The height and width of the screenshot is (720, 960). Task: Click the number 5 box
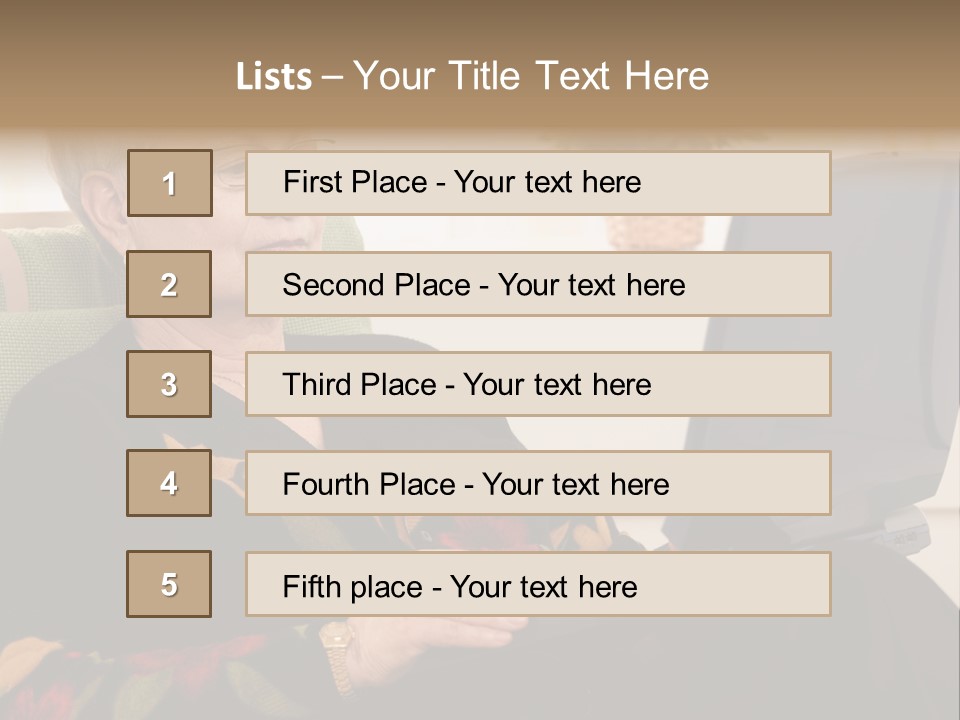click(169, 584)
